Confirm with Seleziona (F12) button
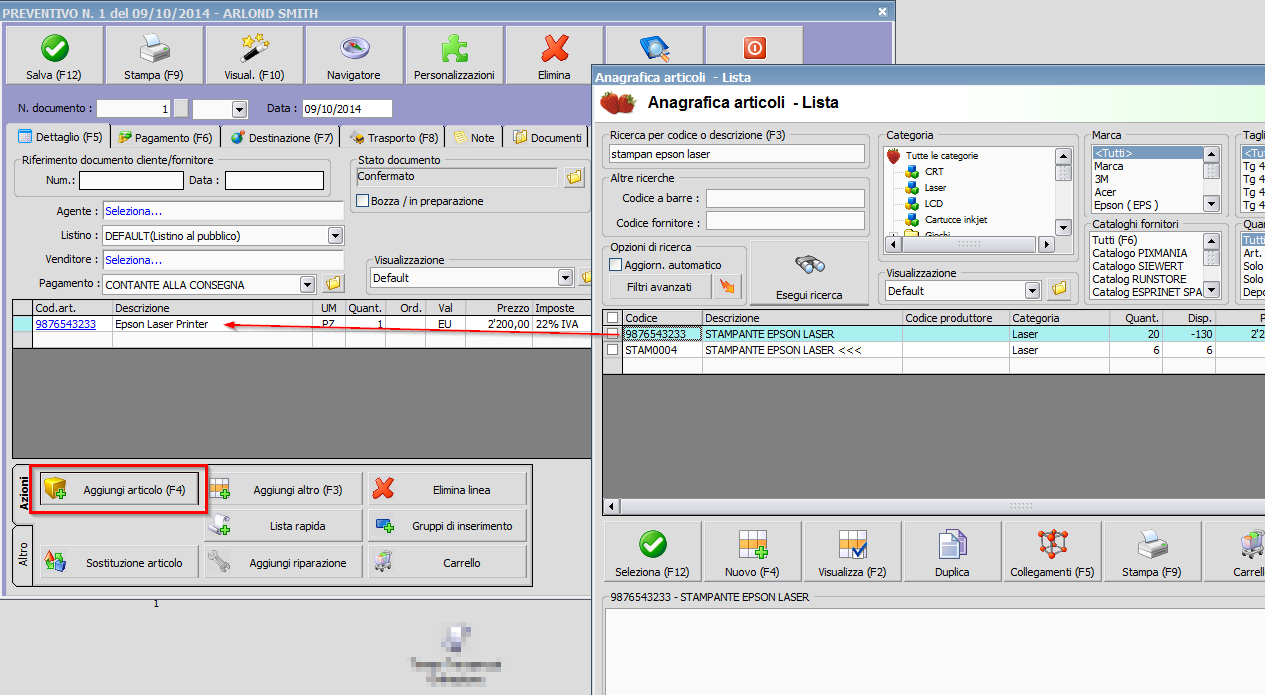The image size is (1265, 695). tap(652, 553)
